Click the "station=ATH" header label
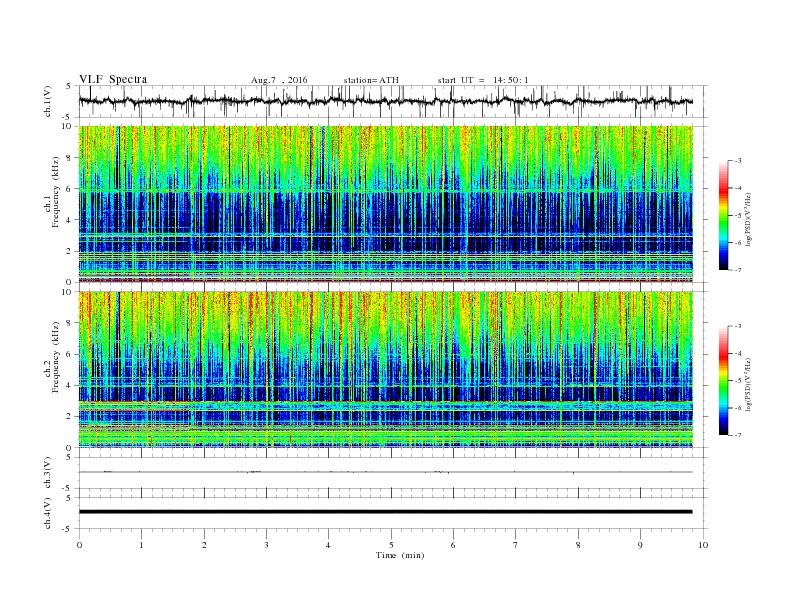792x612 pixels. pos(371,80)
